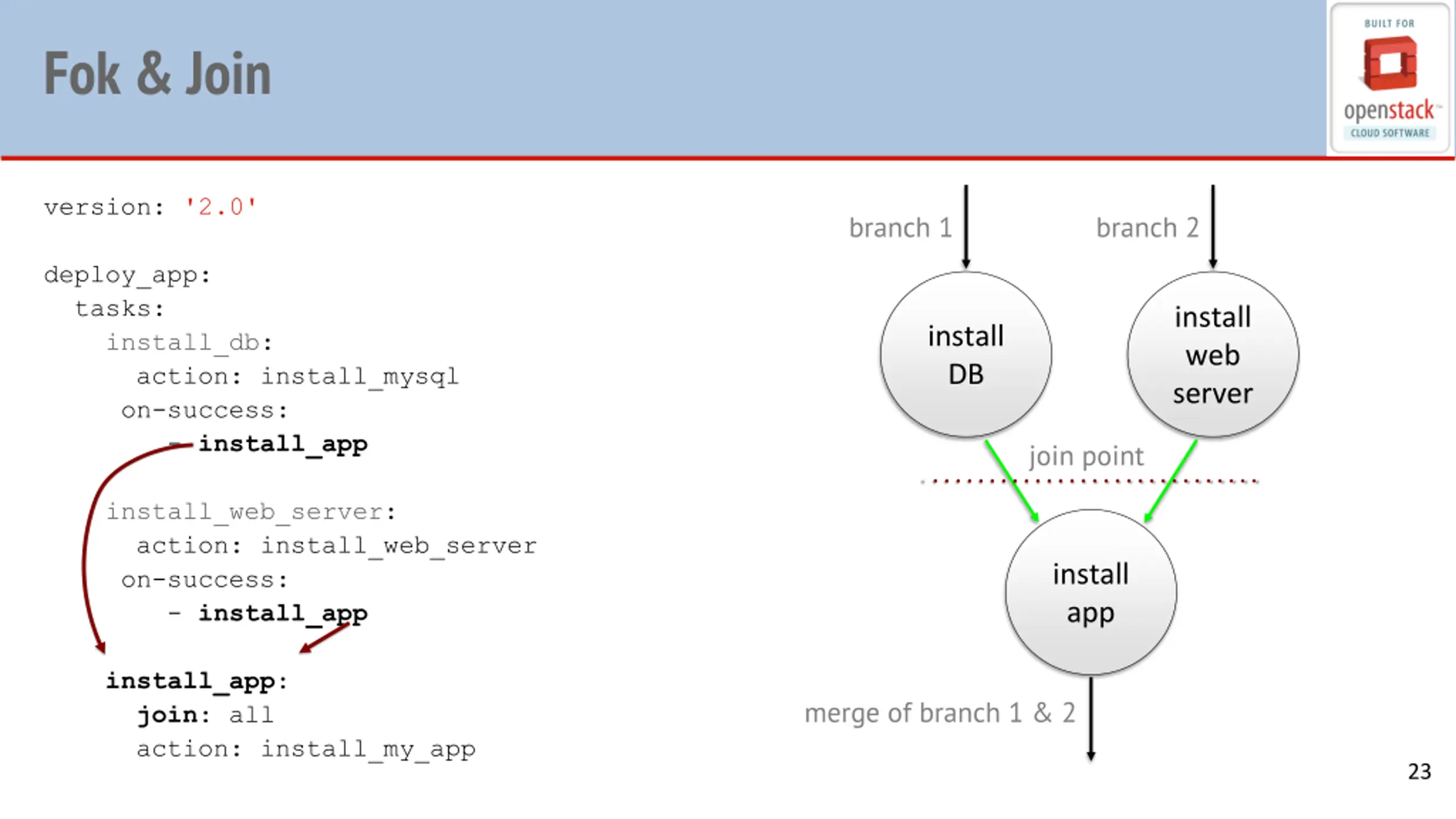The height and width of the screenshot is (819, 1456).
Task: Click the slide number 23
Action: tap(1419, 771)
